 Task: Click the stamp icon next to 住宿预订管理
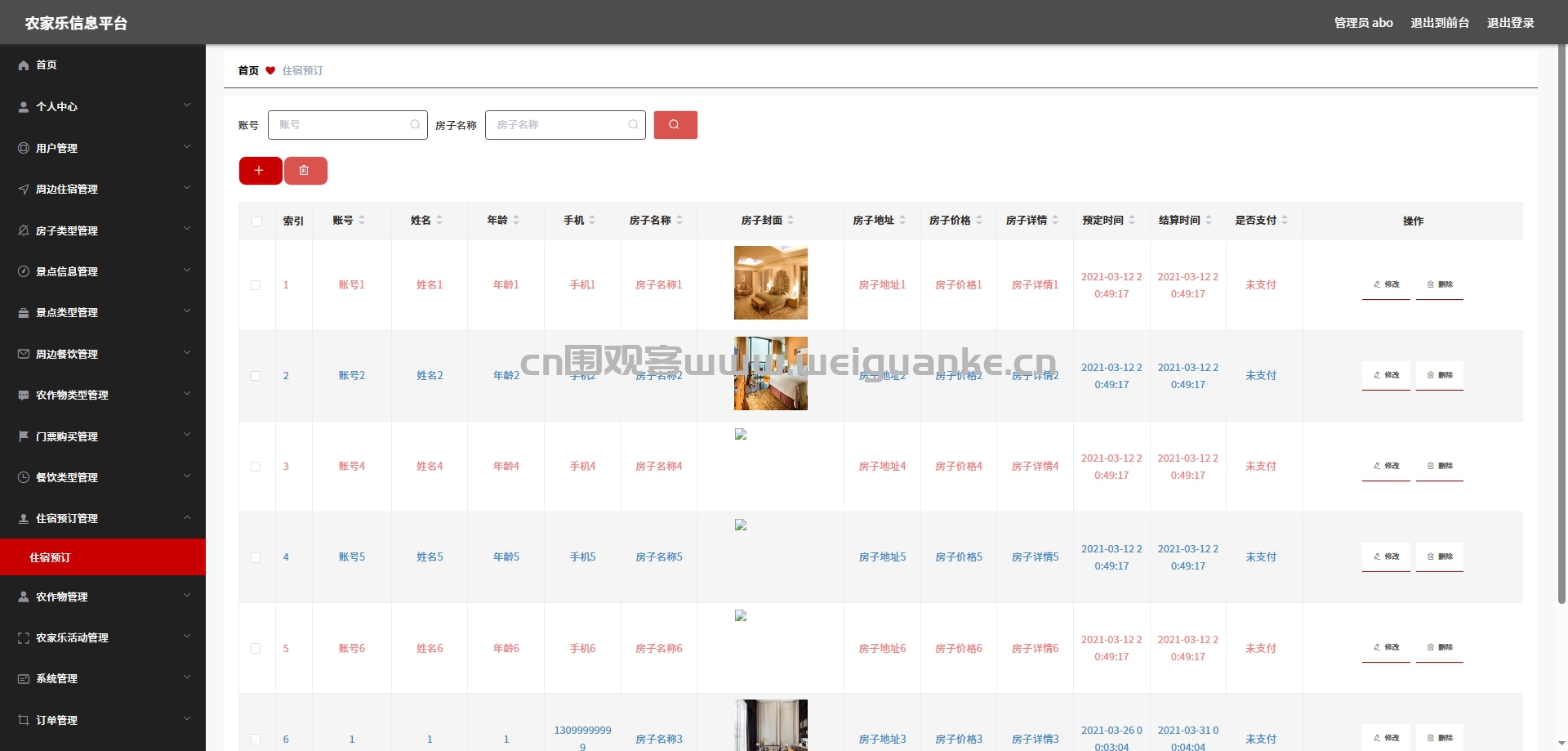[24, 518]
